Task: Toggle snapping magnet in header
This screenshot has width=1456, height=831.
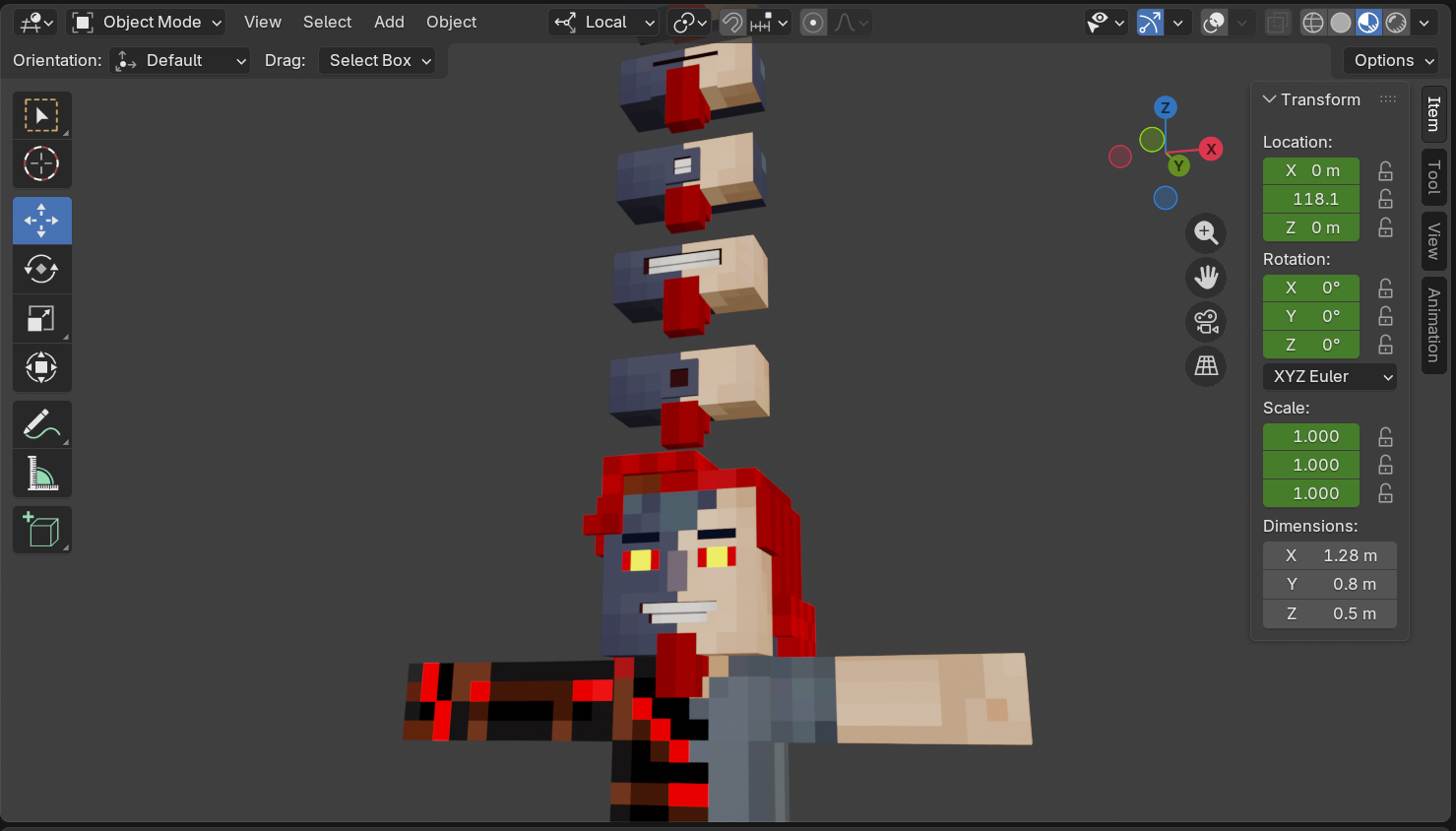Action: click(x=731, y=23)
